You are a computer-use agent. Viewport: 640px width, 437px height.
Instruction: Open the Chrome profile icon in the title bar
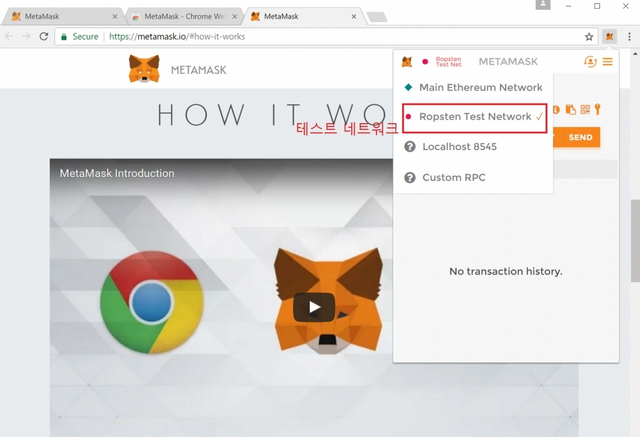543,4
